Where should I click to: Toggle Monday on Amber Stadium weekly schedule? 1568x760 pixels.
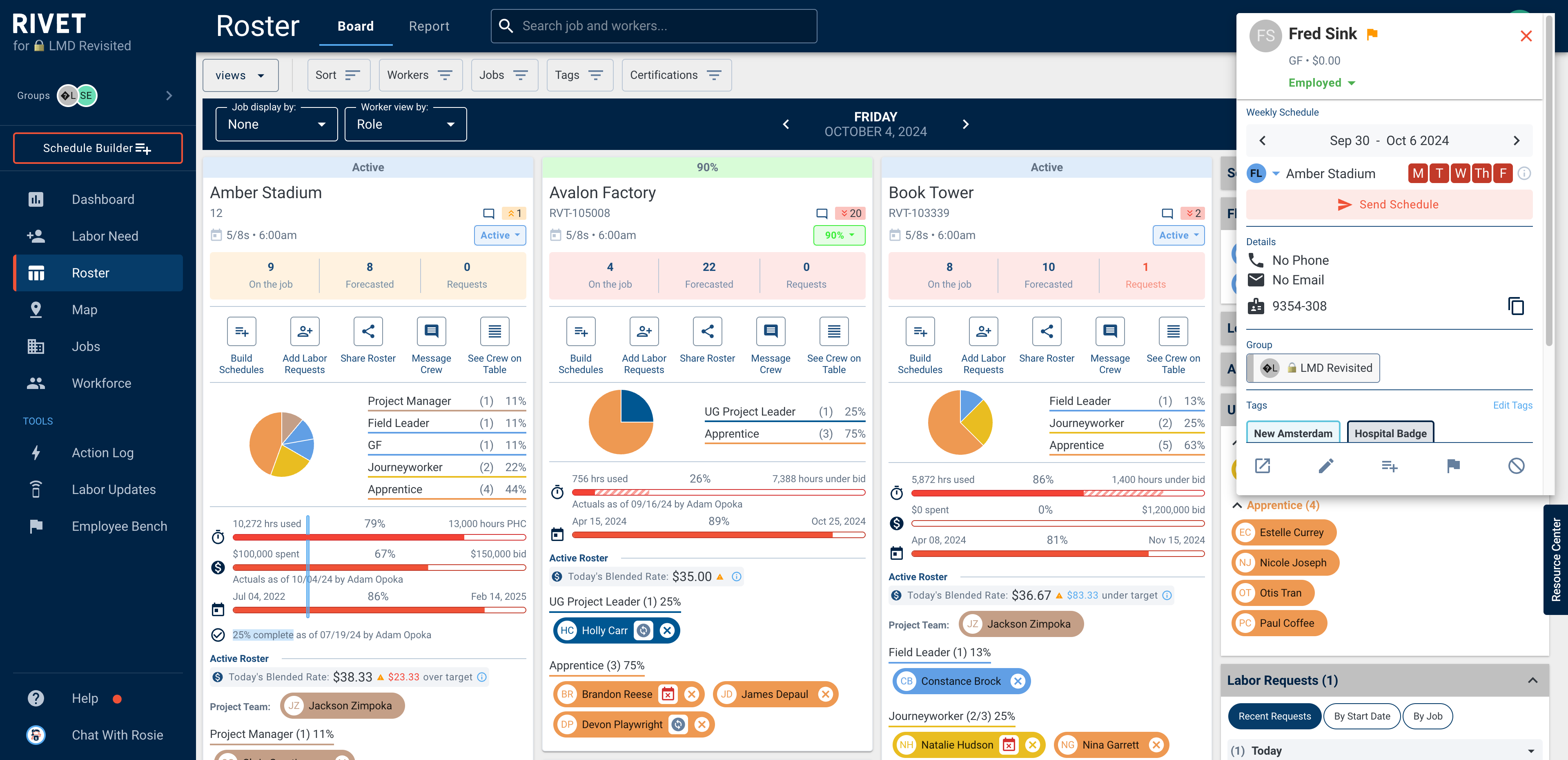pyautogui.click(x=1418, y=174)
